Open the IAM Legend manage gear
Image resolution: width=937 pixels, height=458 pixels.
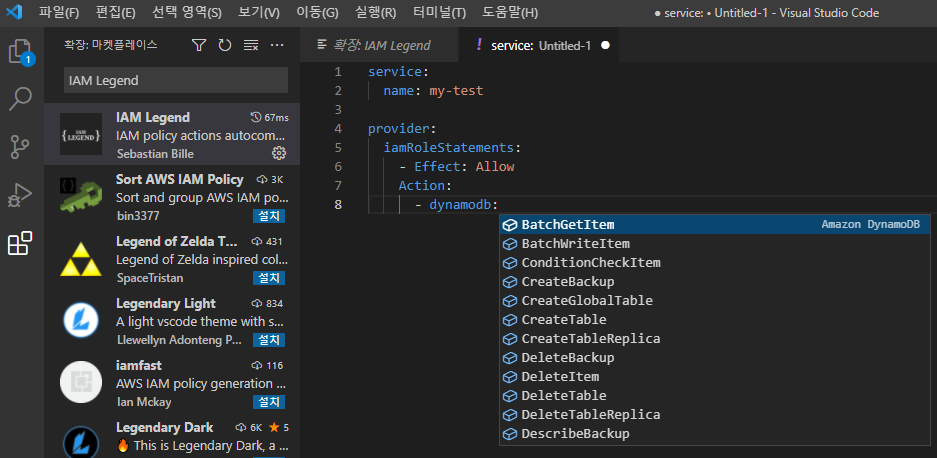pos(278,154)
